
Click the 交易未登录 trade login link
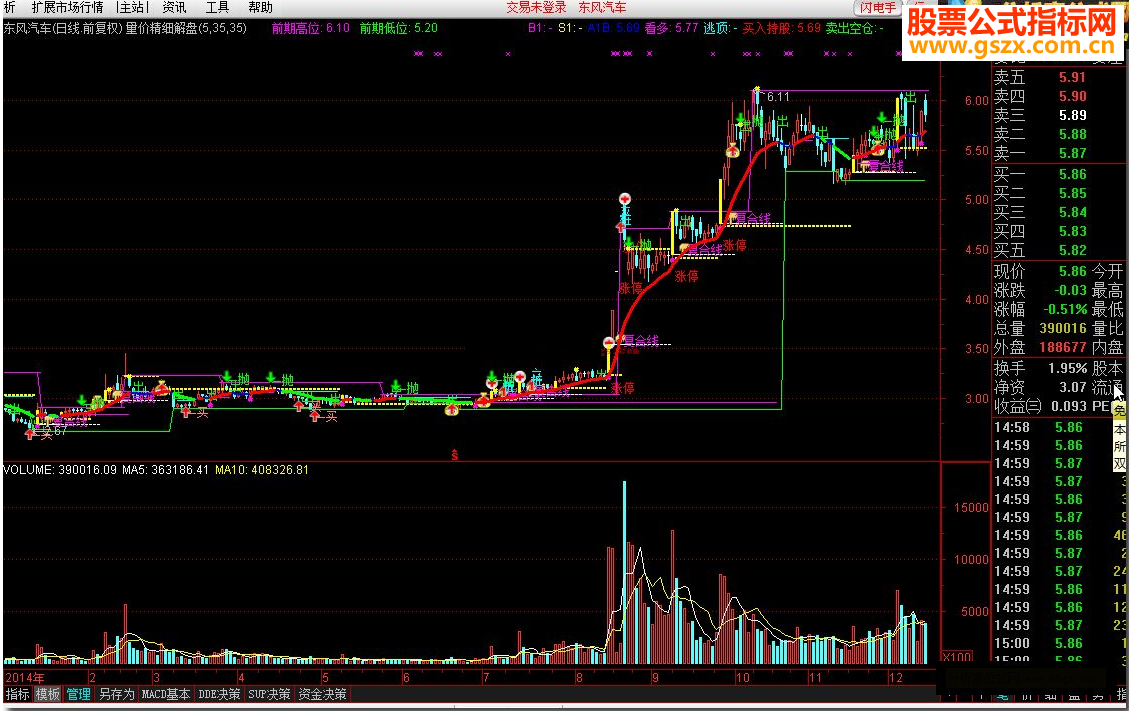coord(536,8)
